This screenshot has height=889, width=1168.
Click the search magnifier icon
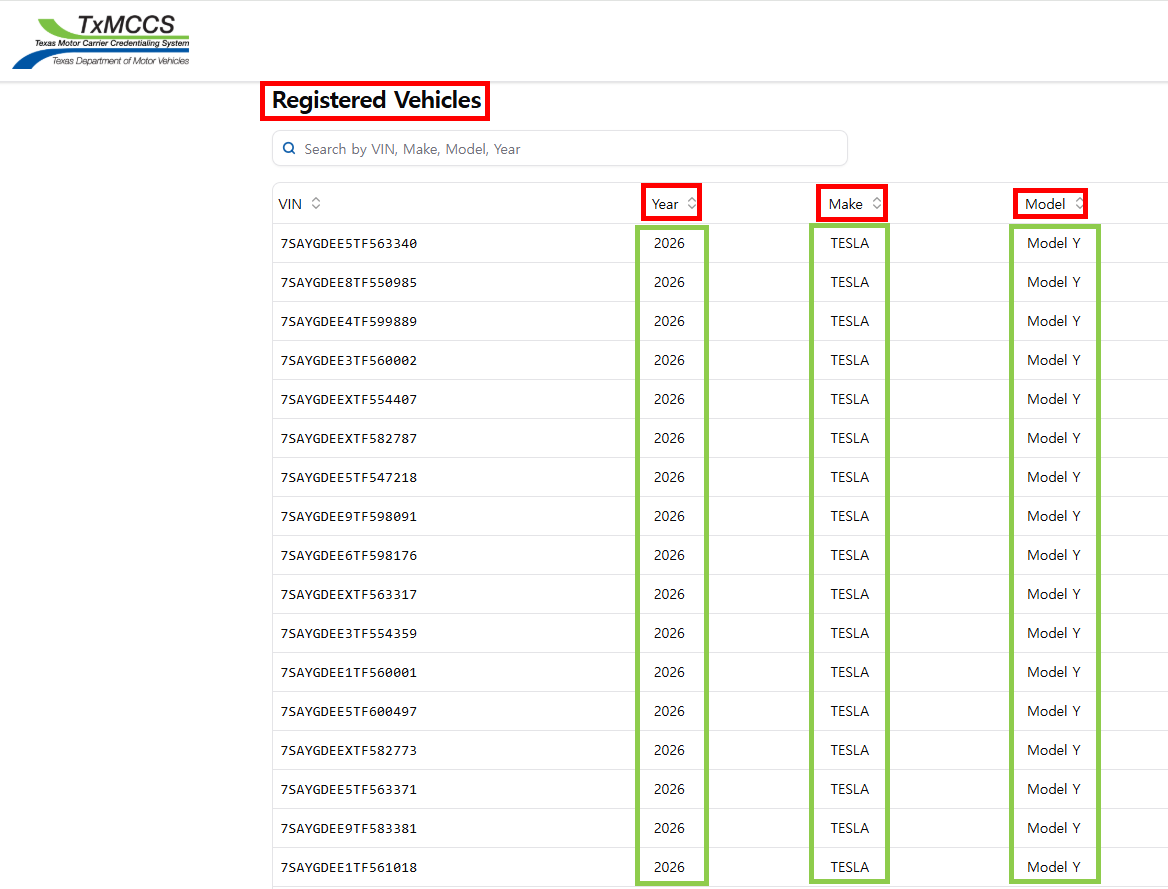click(x=289, y=148)
